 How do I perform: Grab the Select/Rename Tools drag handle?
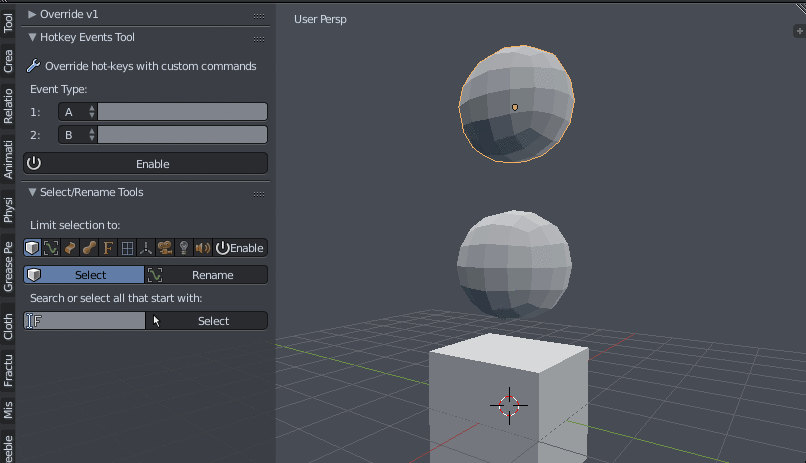click(x=259, y=194)
